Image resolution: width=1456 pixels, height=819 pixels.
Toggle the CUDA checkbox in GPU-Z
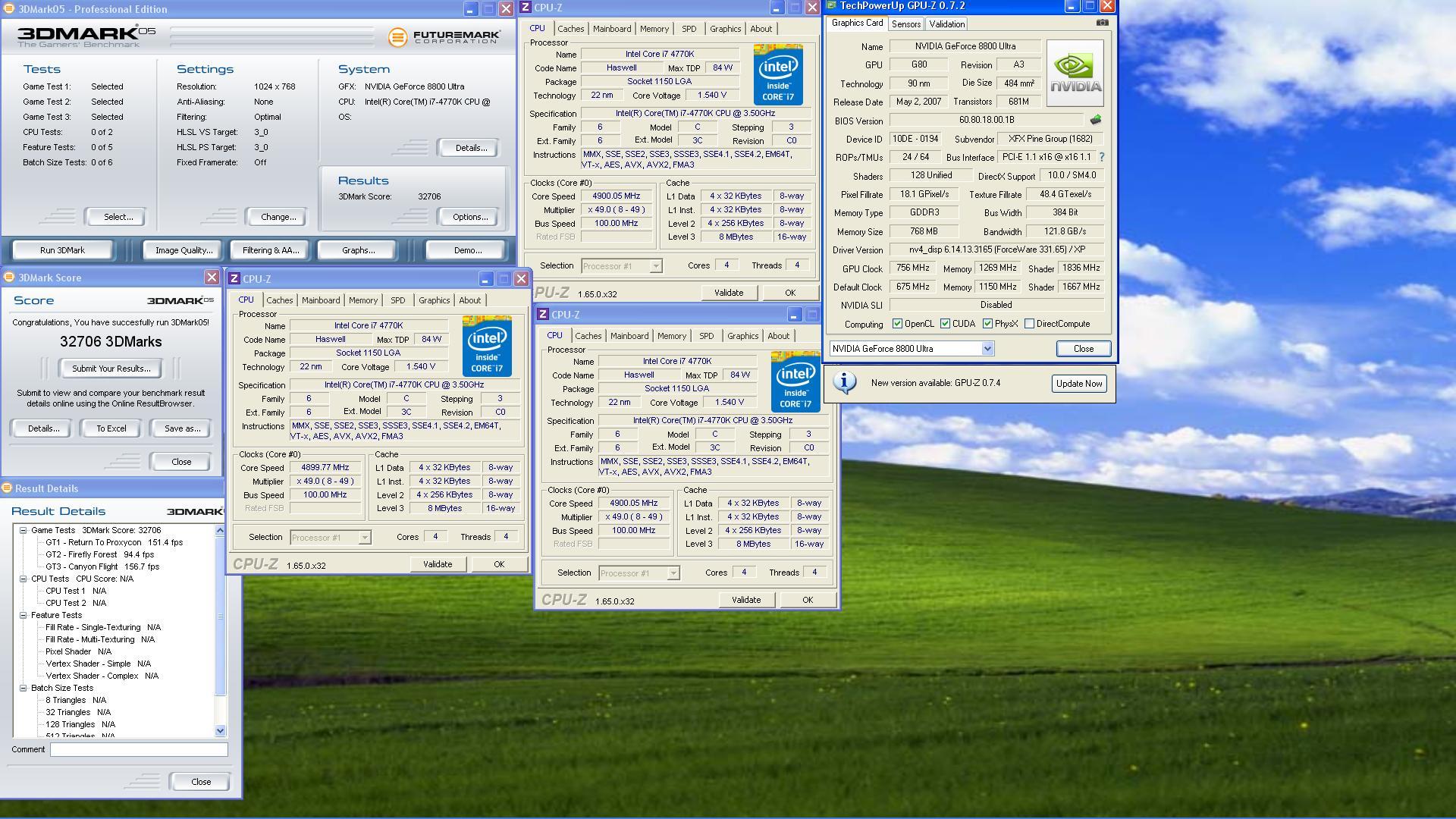[x=945, y=324]
